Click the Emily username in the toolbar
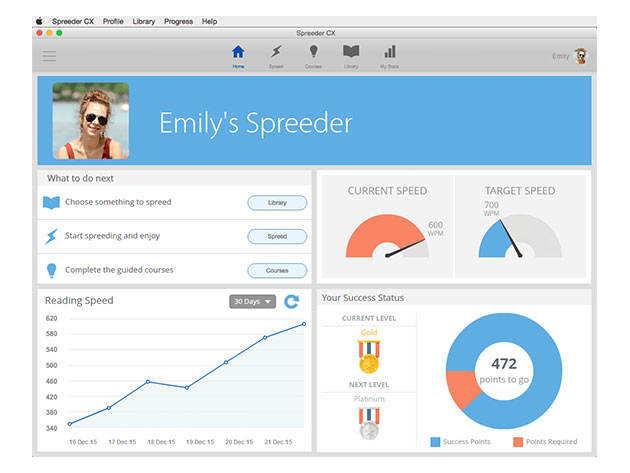This screenshot has width=630, height=473. pyautogui.click(x=560, y=56)
